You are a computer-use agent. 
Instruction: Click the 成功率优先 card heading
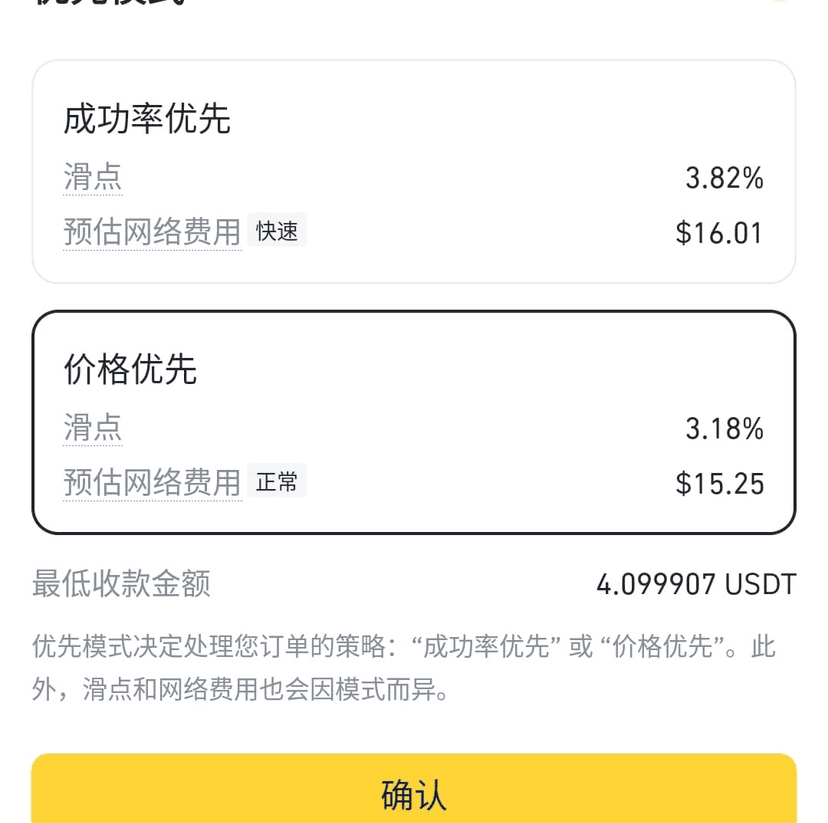coord(147,119)
